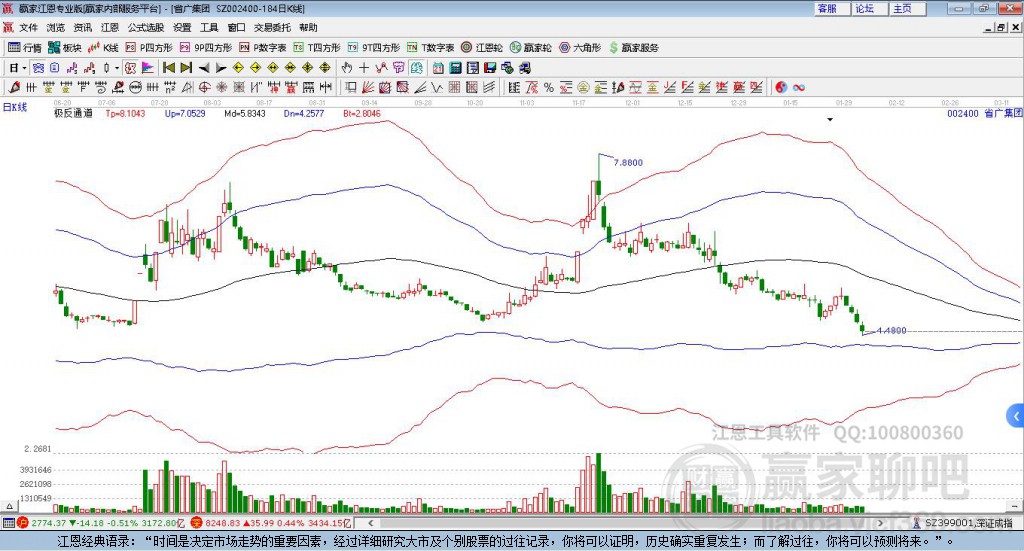This screenshot has width=1024, height=551.
Task: Click the black right arrow icon
Action: (x=221, y=68)
